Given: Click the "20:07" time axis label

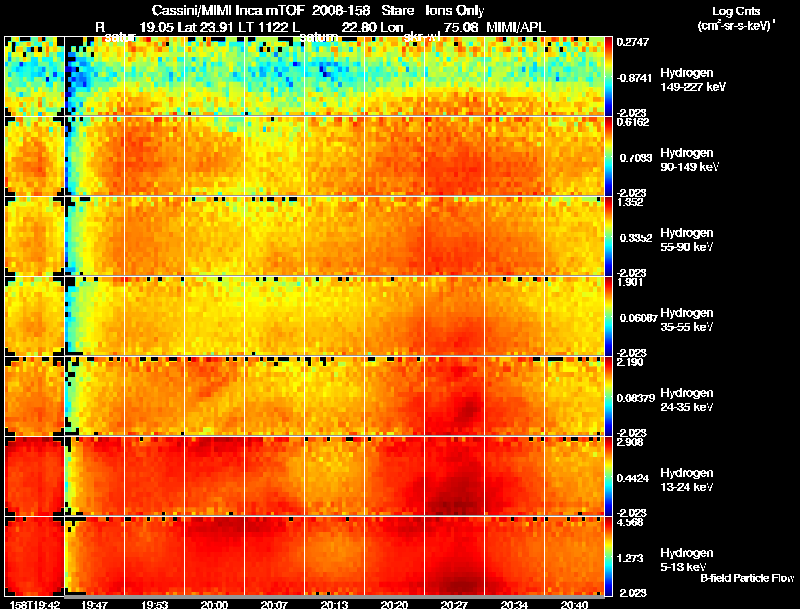Looking at the screenshot, I should point(274,604).
